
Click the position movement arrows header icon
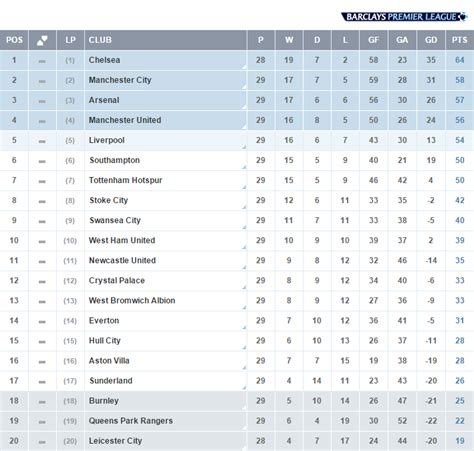pos(42,40)
